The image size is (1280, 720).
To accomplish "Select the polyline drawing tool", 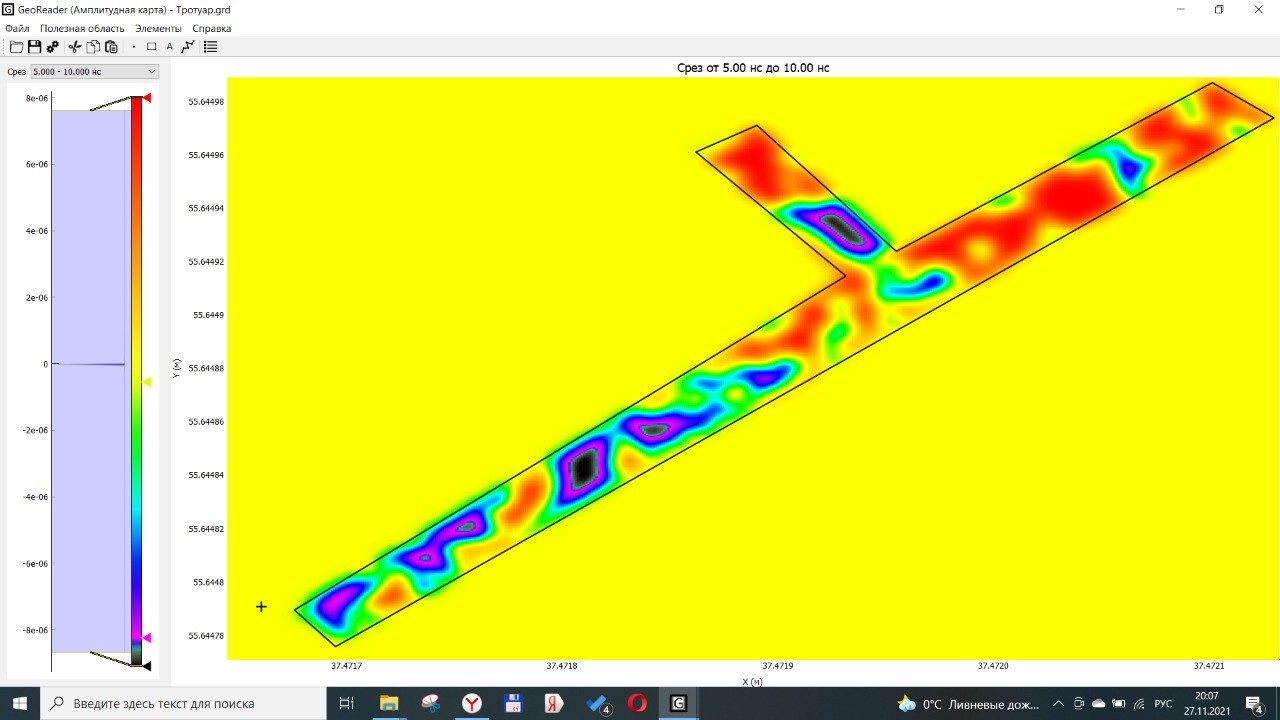I will click(x=188, y=47).
